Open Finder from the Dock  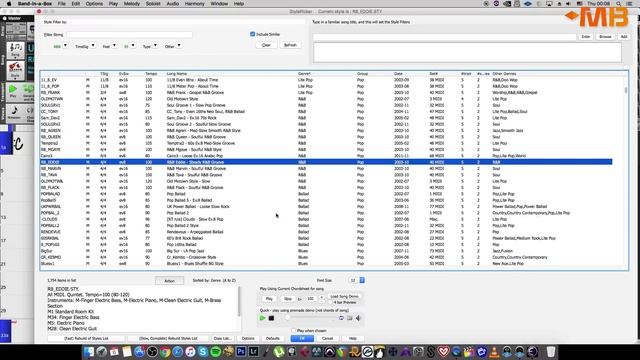tap(89, 351)
